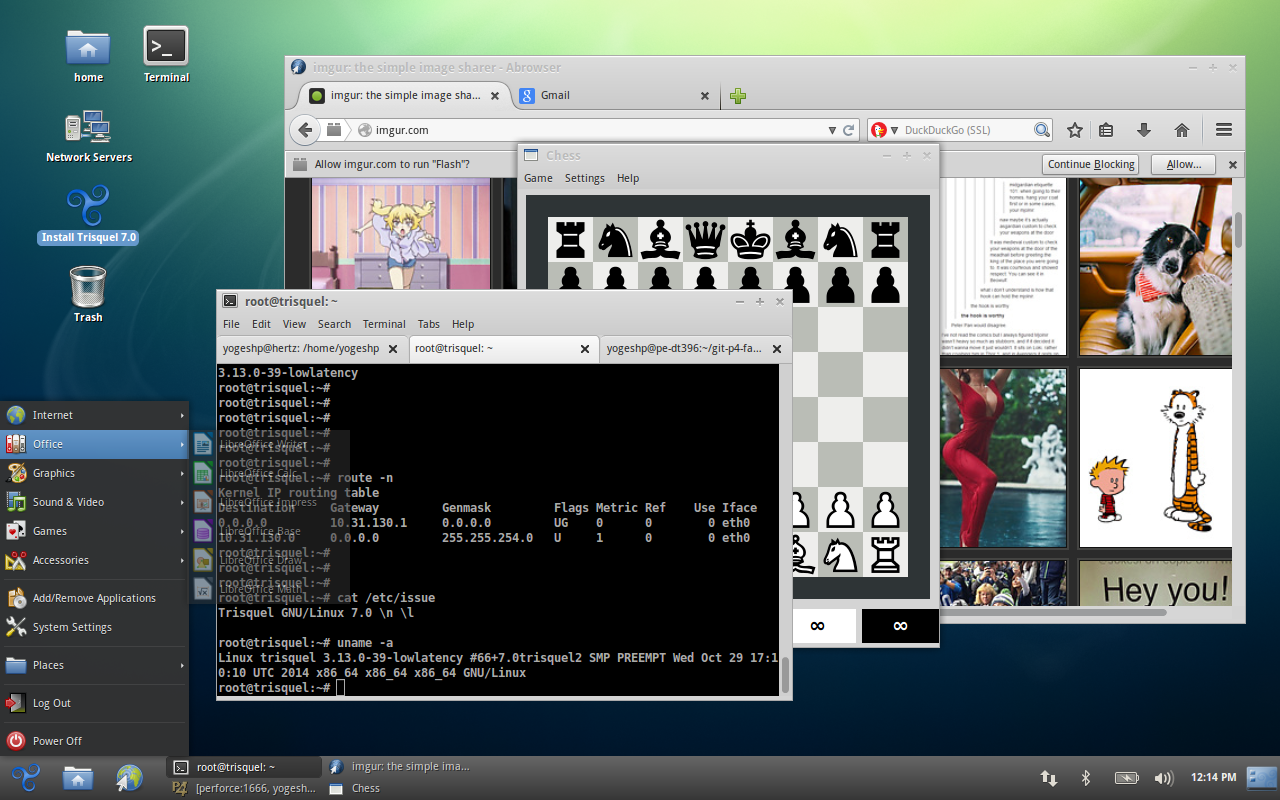1280x800 pixels.
Task: Open a new browser tab with the green plus
Action: pyautogui.click(x=738, y=96)
